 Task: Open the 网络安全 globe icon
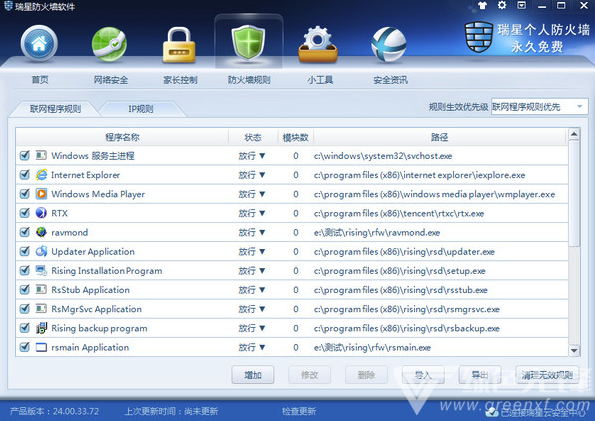pos(109,44)
